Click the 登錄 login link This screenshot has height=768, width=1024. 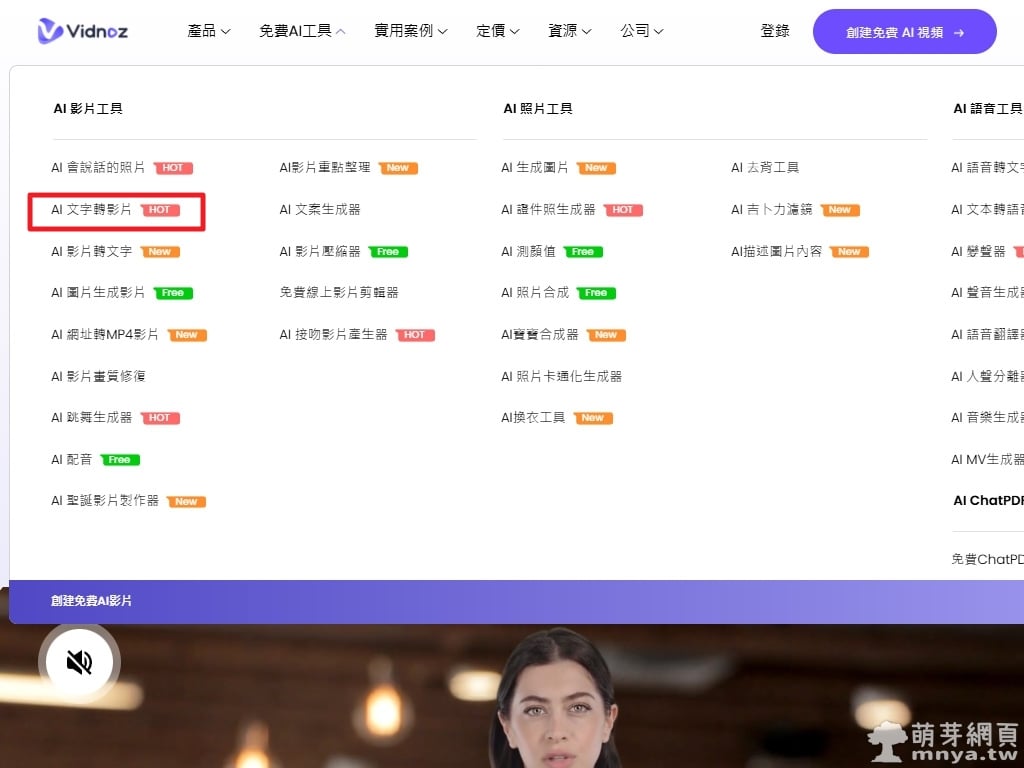[775, 31]
